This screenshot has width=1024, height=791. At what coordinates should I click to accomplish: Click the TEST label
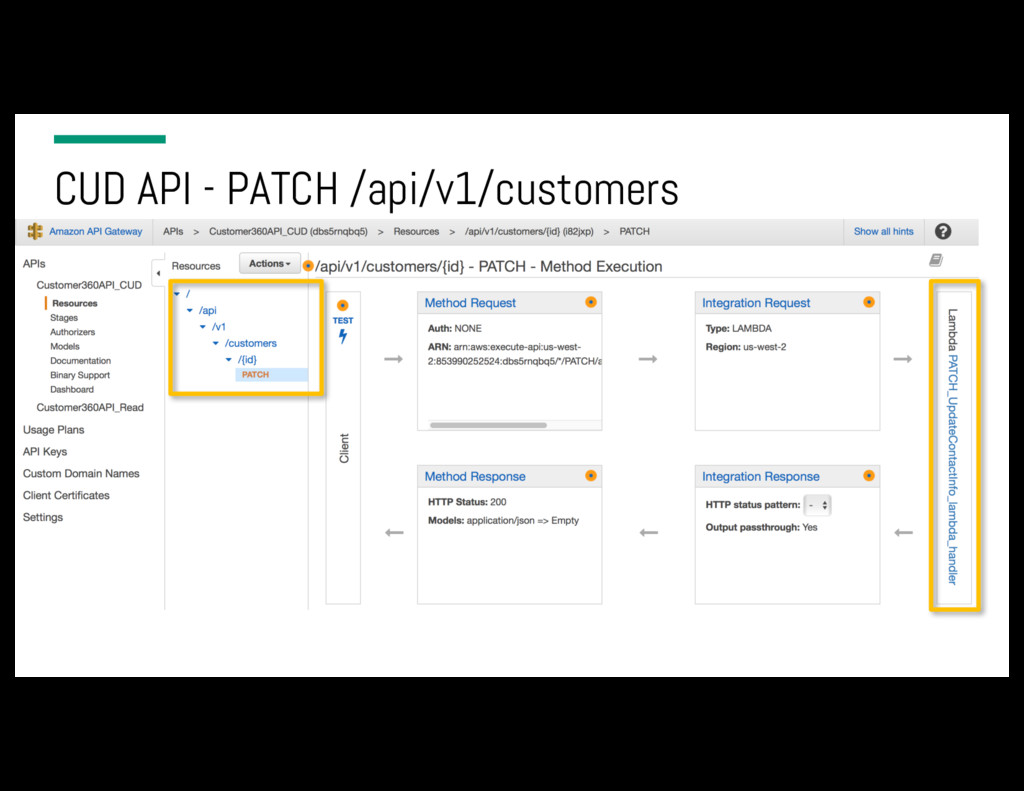[x=343, y=321]
